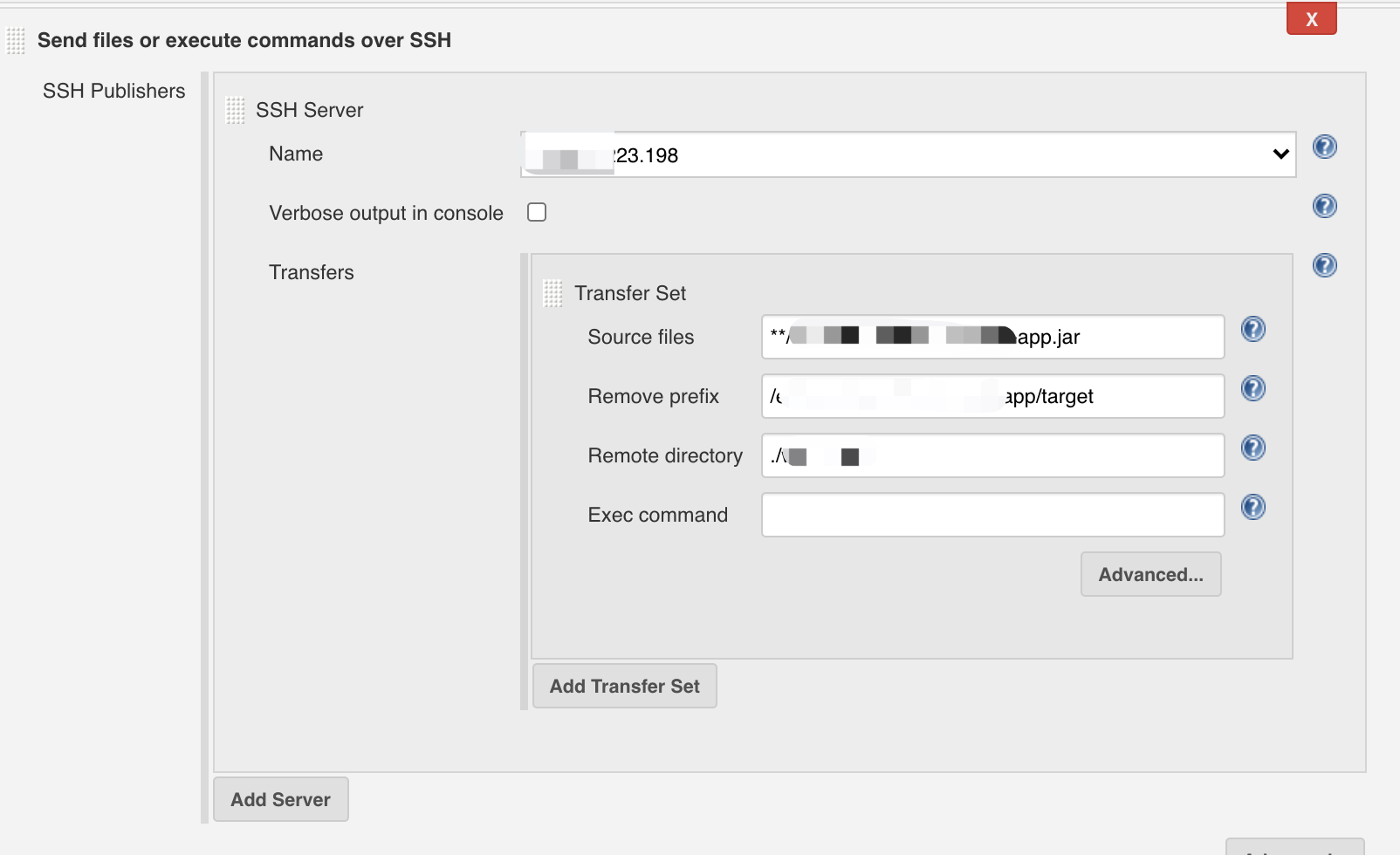Open help for SSH Server Name
Viewport: 1400px width, 855px height.
click(1324, 147)
